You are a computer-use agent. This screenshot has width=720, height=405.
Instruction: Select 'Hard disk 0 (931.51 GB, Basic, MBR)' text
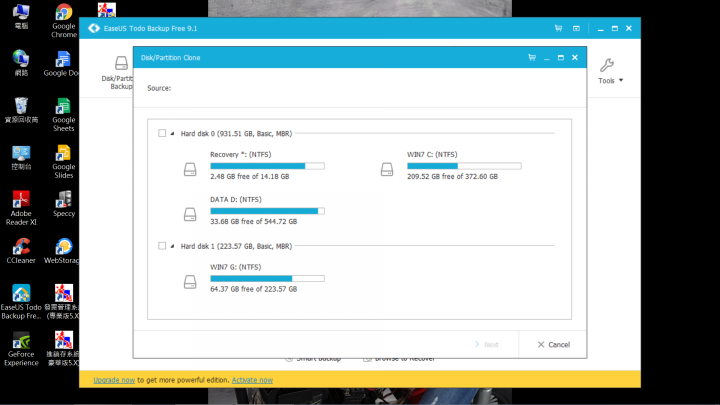point(236,134)
